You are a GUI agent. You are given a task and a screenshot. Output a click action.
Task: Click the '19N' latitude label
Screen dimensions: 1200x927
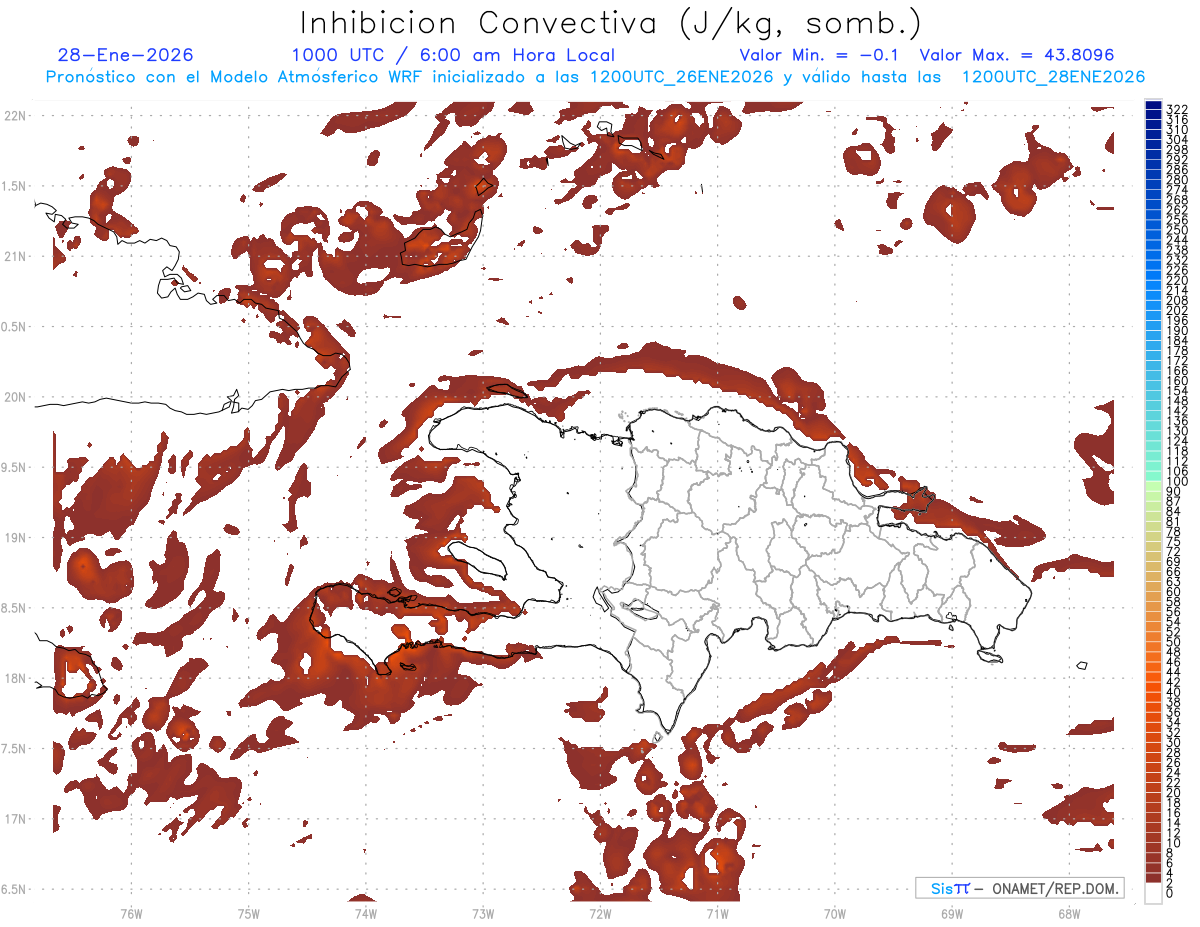coord(16,537)
